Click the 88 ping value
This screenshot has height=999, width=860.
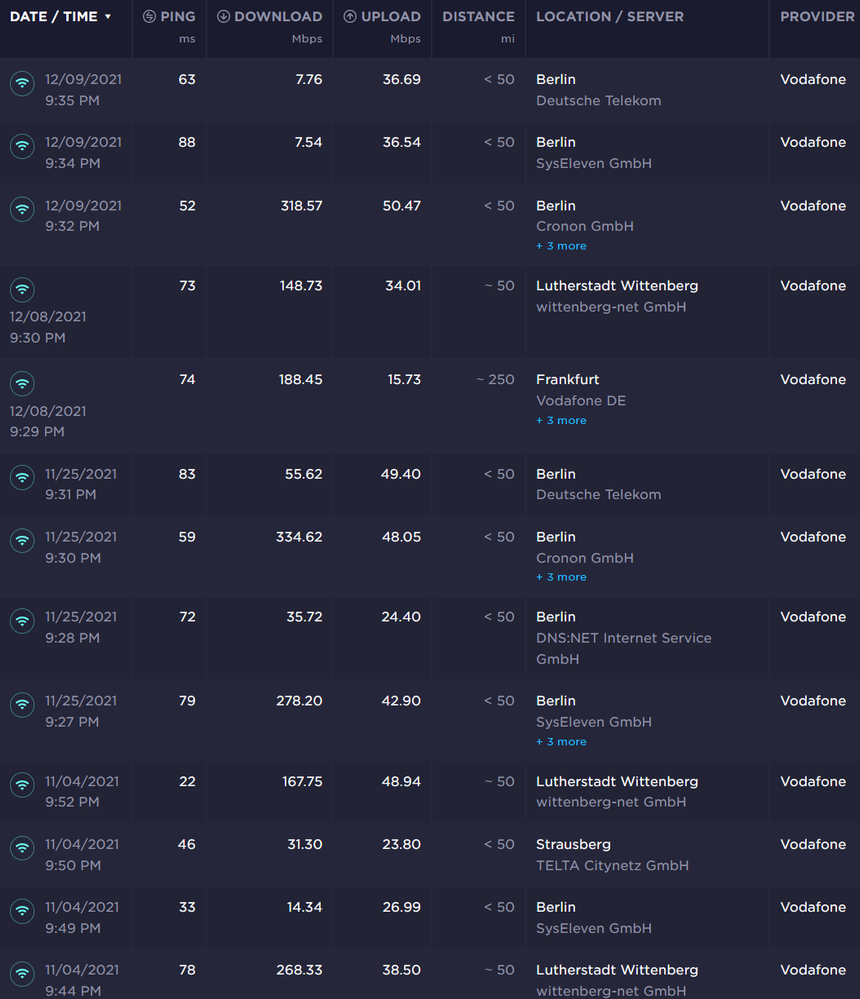tap(187, 142)
